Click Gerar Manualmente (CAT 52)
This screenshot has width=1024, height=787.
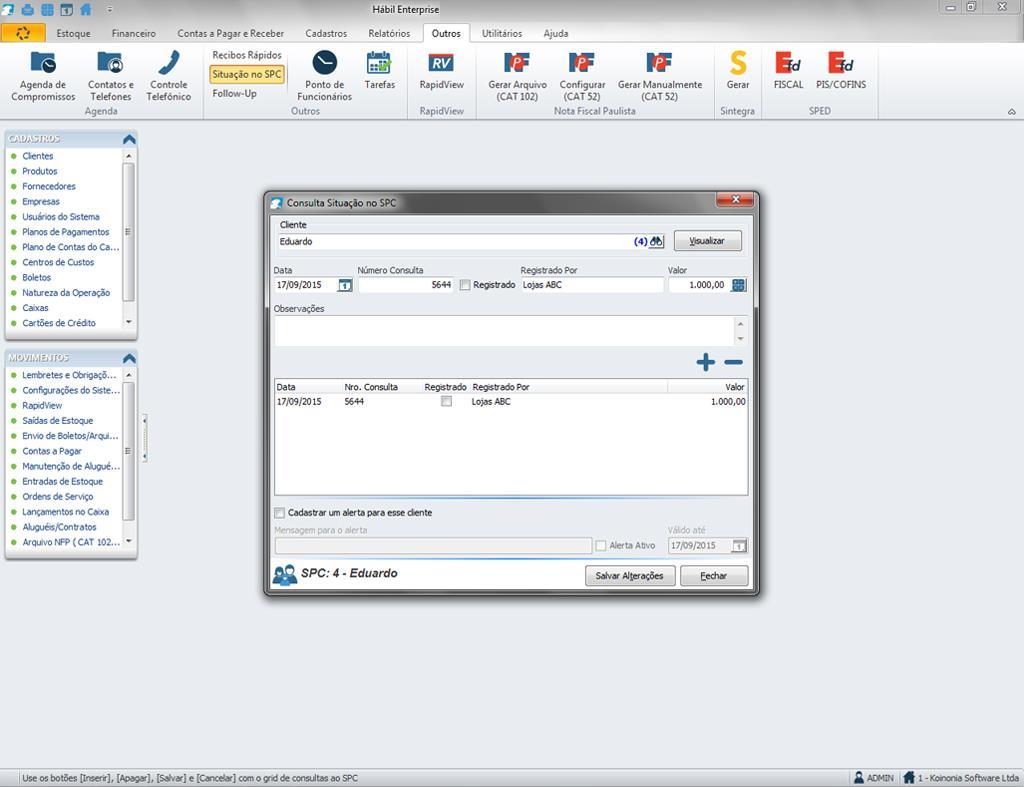[660, 76]
